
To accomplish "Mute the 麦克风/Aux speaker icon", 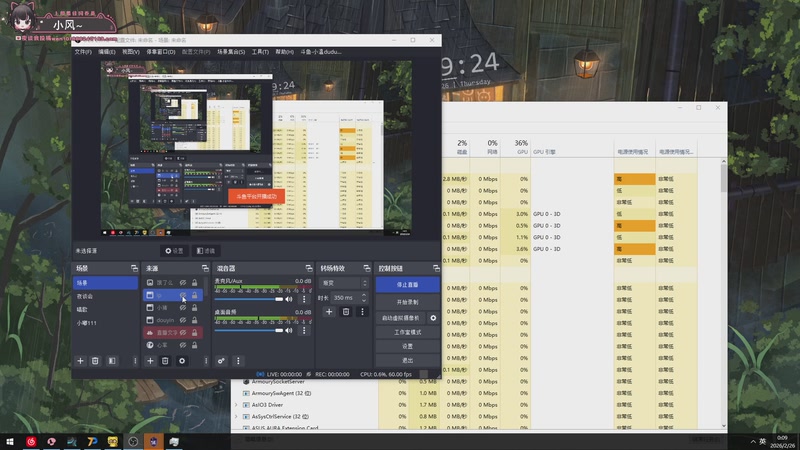I will (x=289, y=299).
